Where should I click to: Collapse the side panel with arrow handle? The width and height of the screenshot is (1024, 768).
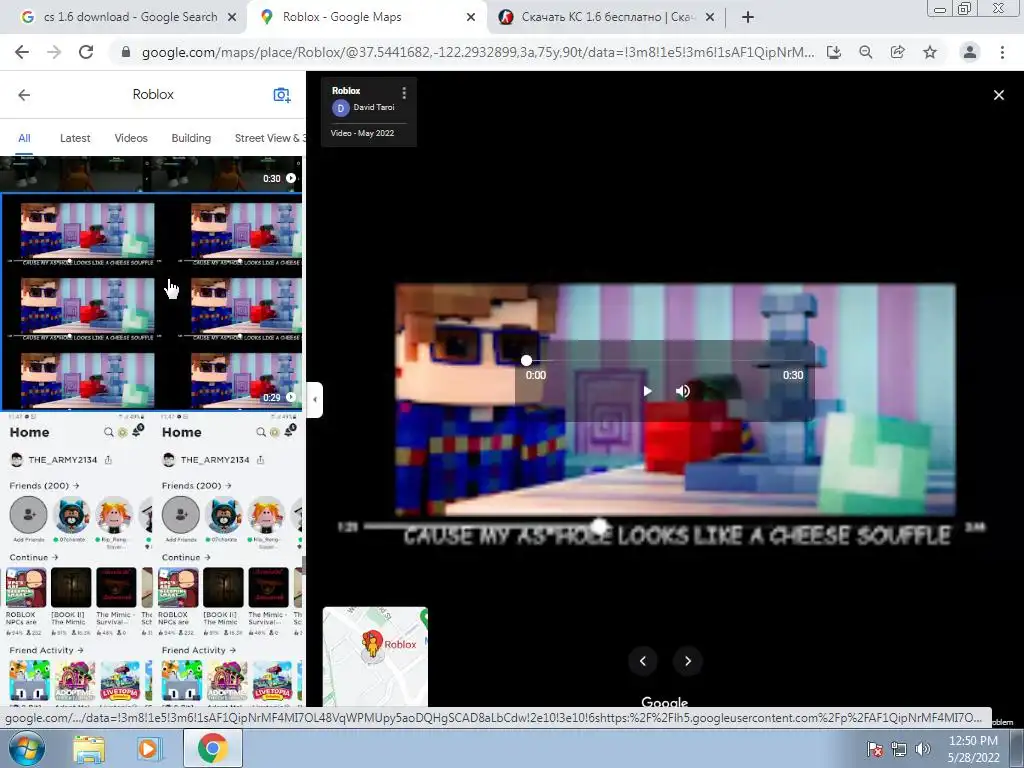coord(315,399)
